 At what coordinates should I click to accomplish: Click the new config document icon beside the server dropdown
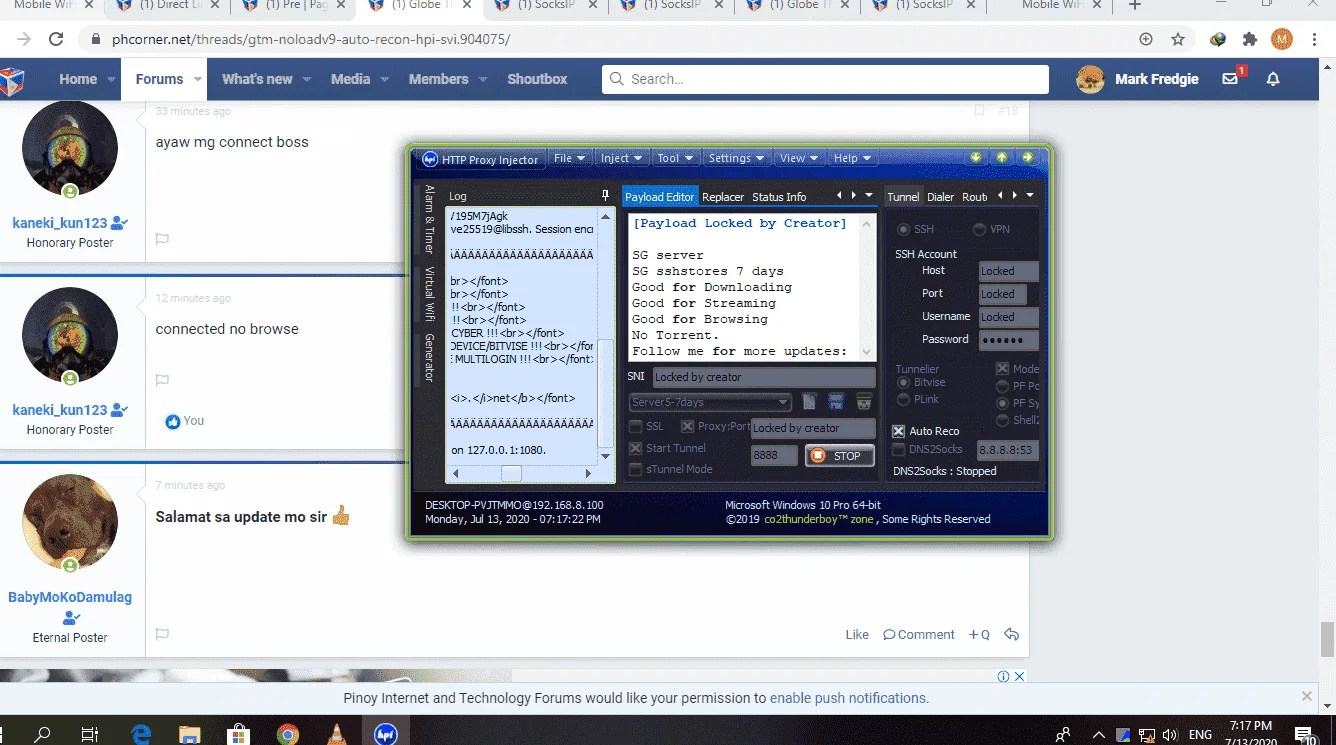tap(809, 402)
